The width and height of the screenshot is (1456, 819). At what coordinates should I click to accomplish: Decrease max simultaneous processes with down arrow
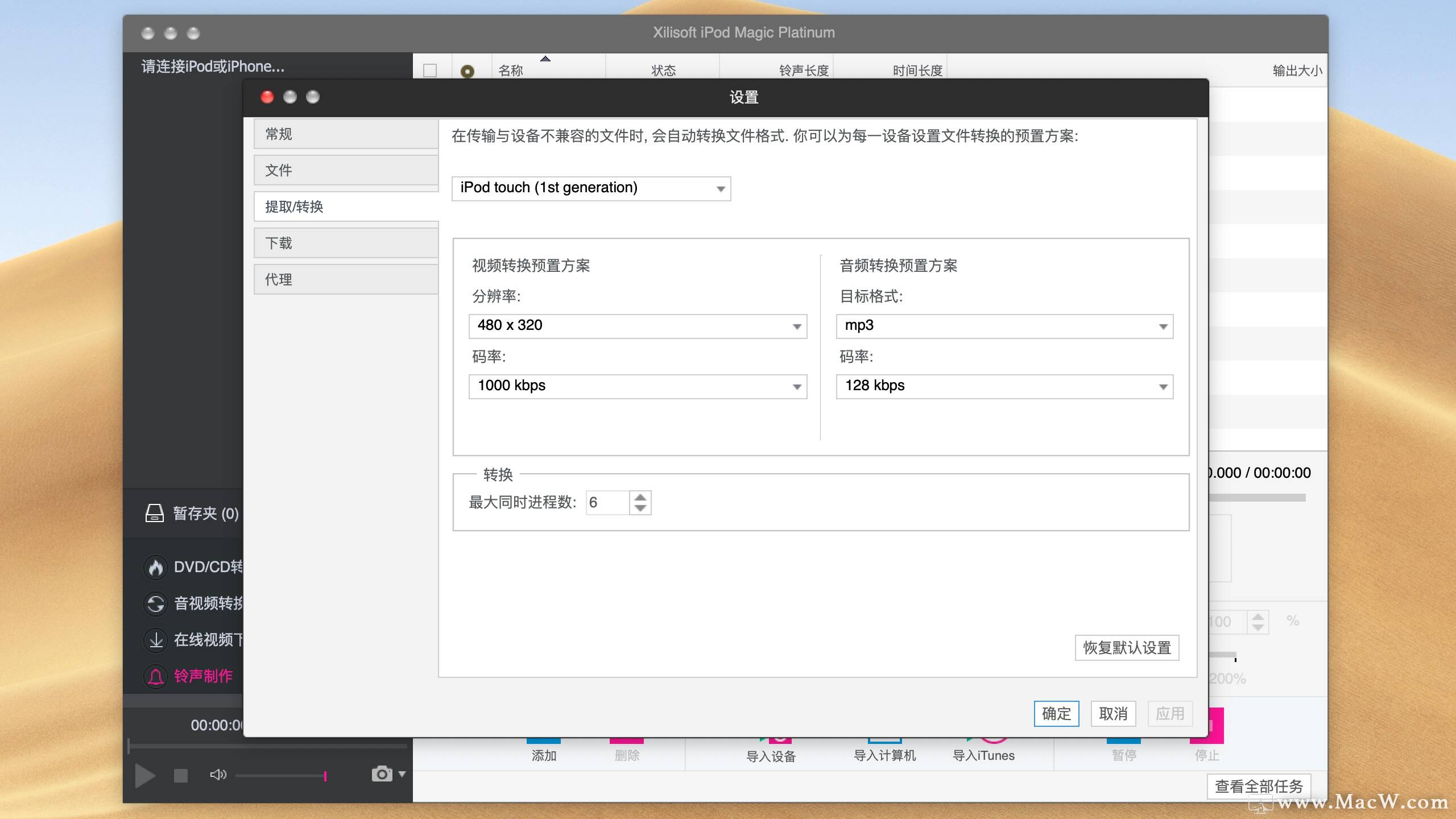point(640,508)
